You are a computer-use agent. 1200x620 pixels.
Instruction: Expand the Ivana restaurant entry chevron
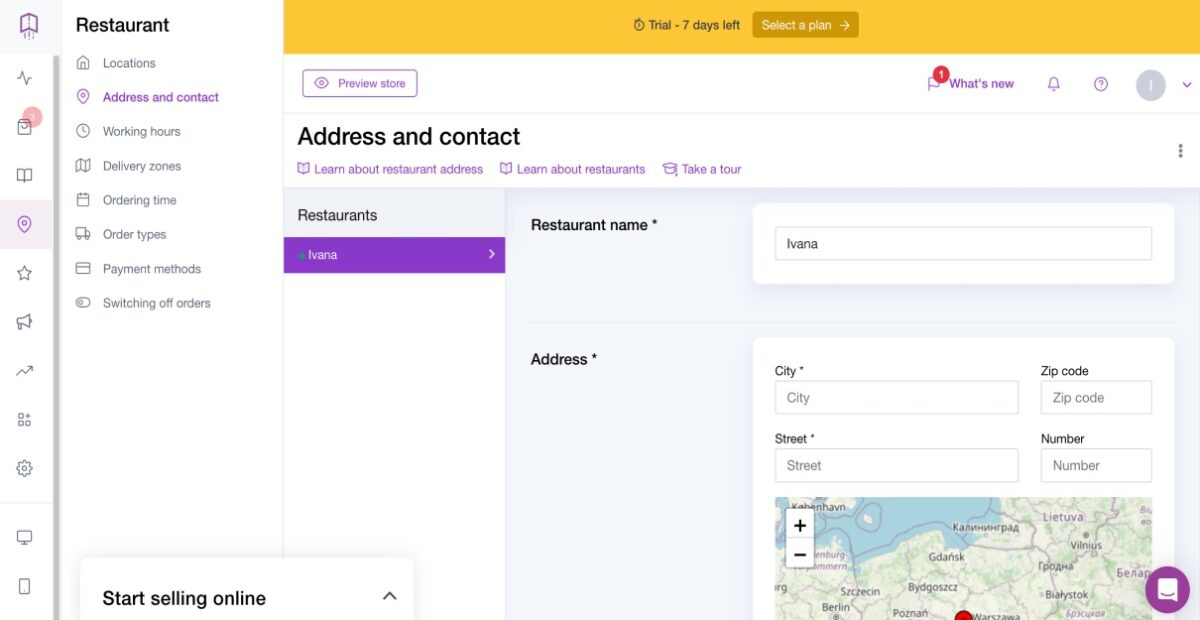click(x=491, y=255)
